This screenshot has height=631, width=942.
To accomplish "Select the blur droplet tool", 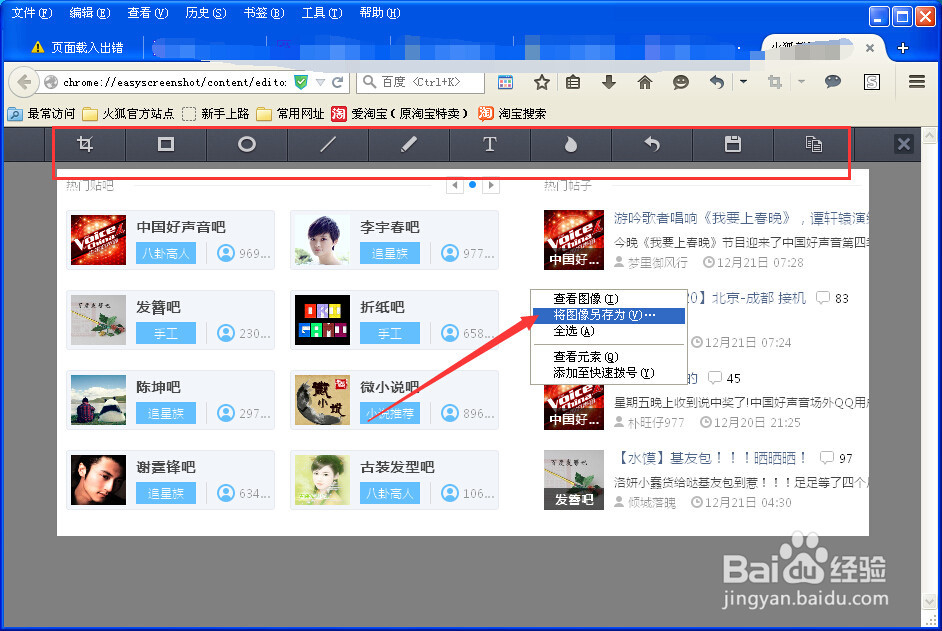I will (x=571, y=144).
